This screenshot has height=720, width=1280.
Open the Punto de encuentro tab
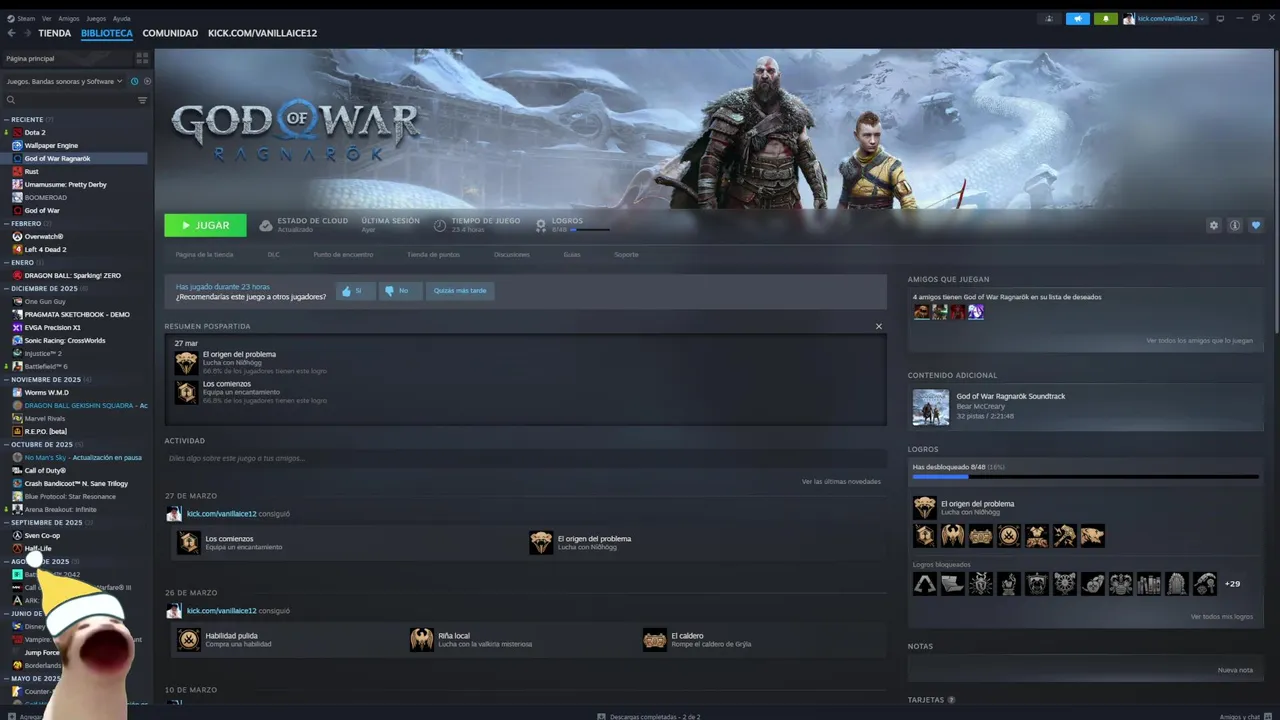343,254
